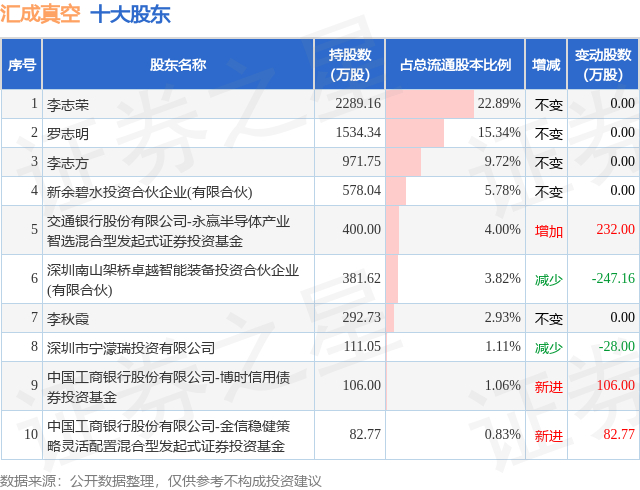This screenshot has height=490, width=640.
Task: Click holding value 292.73
Action: click(361, 317)
